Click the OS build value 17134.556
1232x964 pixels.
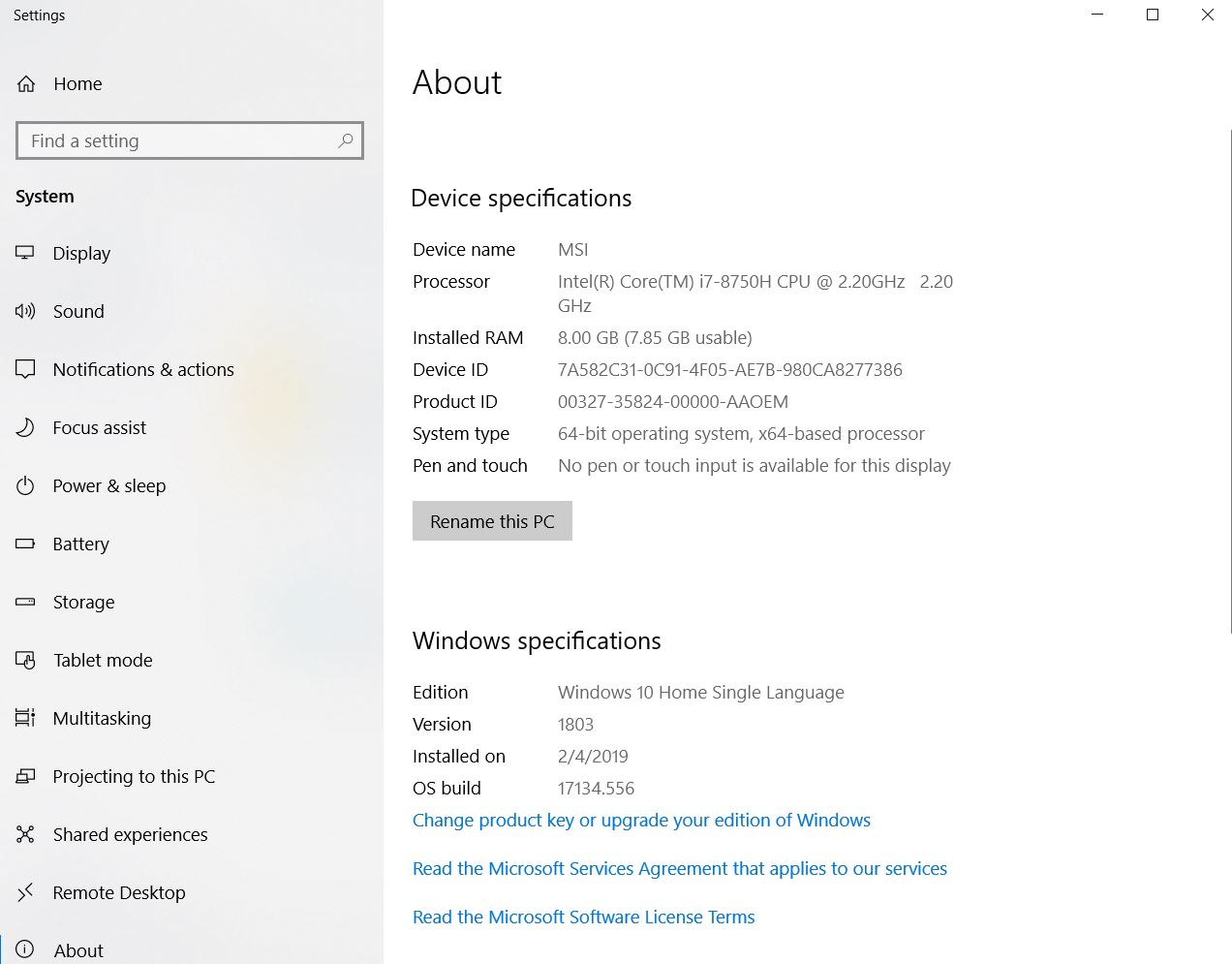click(597, 788)
